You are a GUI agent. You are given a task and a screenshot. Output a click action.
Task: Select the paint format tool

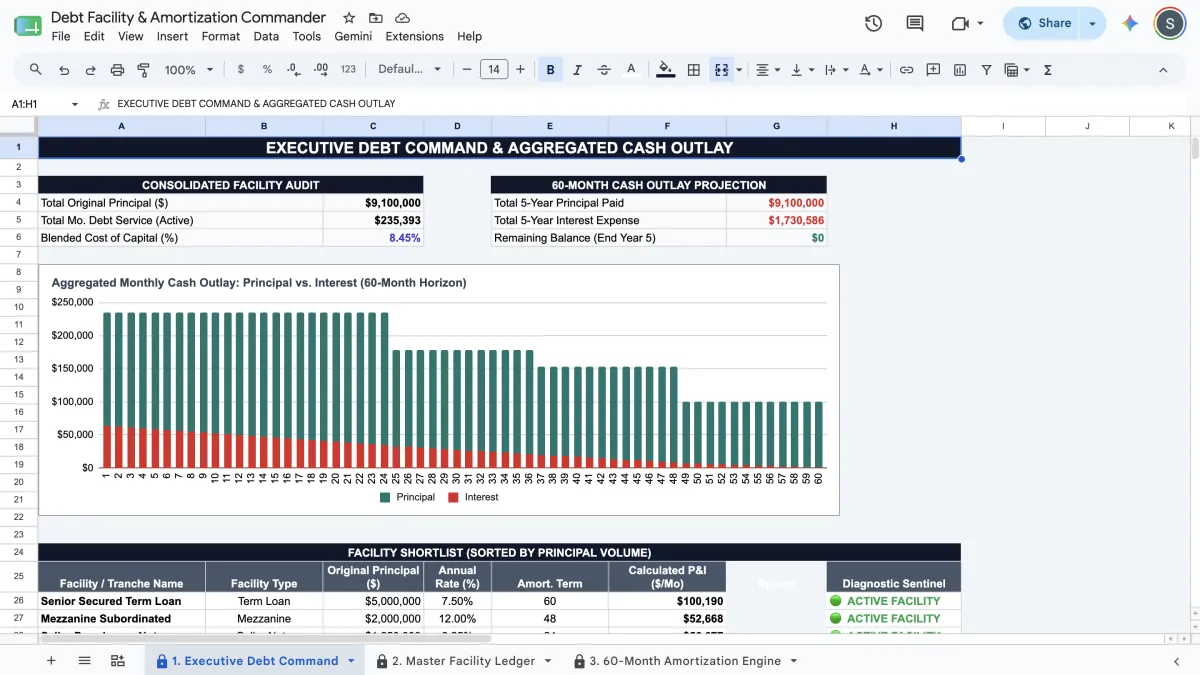143,70
